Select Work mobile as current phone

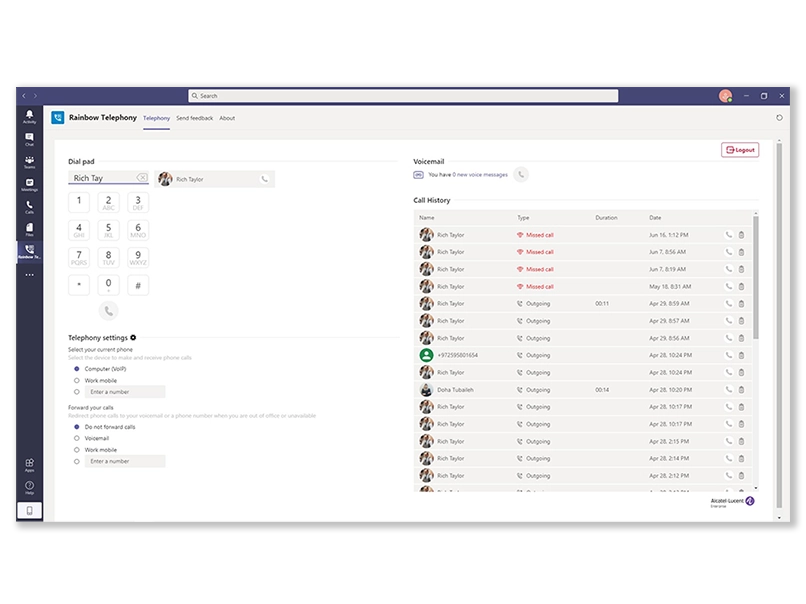click(x=77, y=380)
